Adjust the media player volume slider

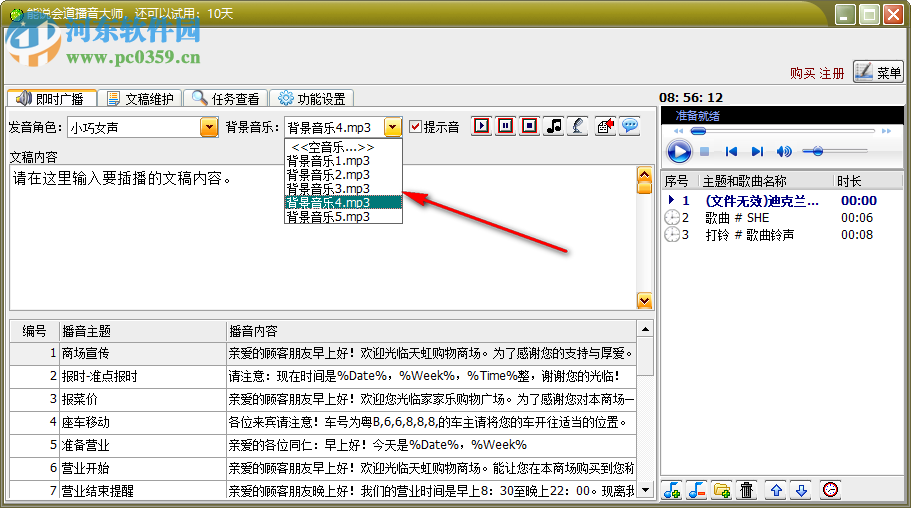(x=835, y=152)
